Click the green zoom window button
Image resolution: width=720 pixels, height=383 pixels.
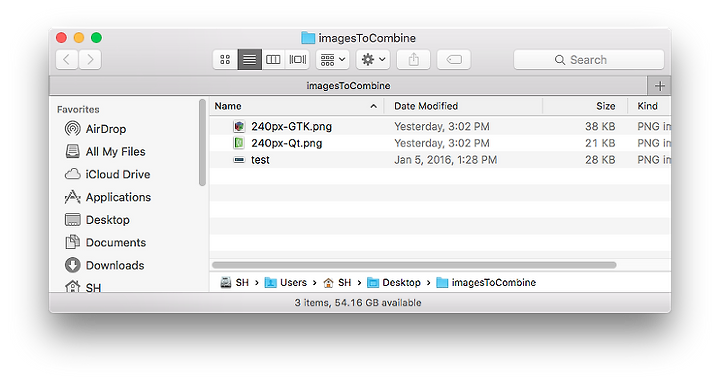[x=96, y=38]
